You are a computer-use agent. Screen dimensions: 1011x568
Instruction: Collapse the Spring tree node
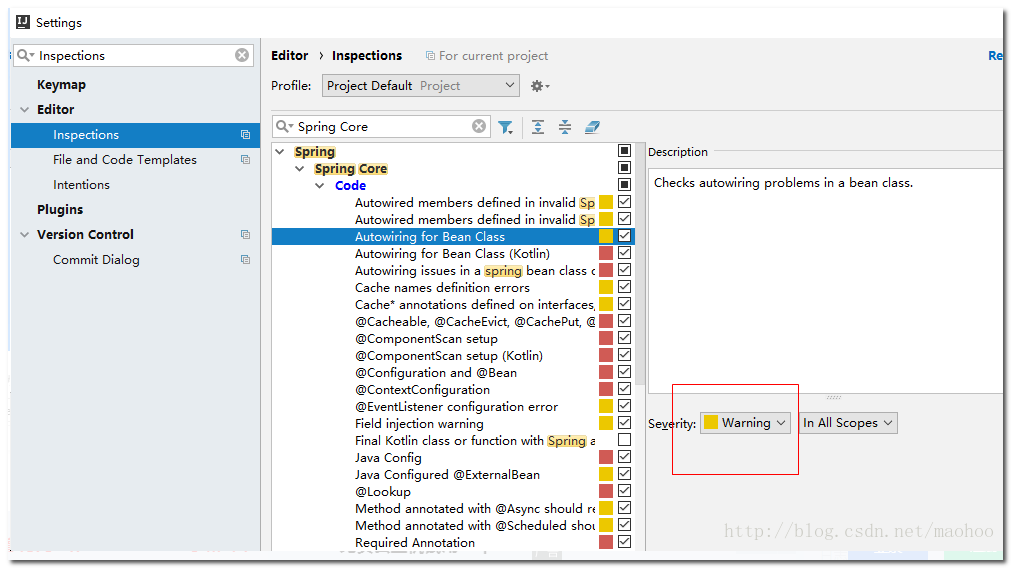click(280, 152)
